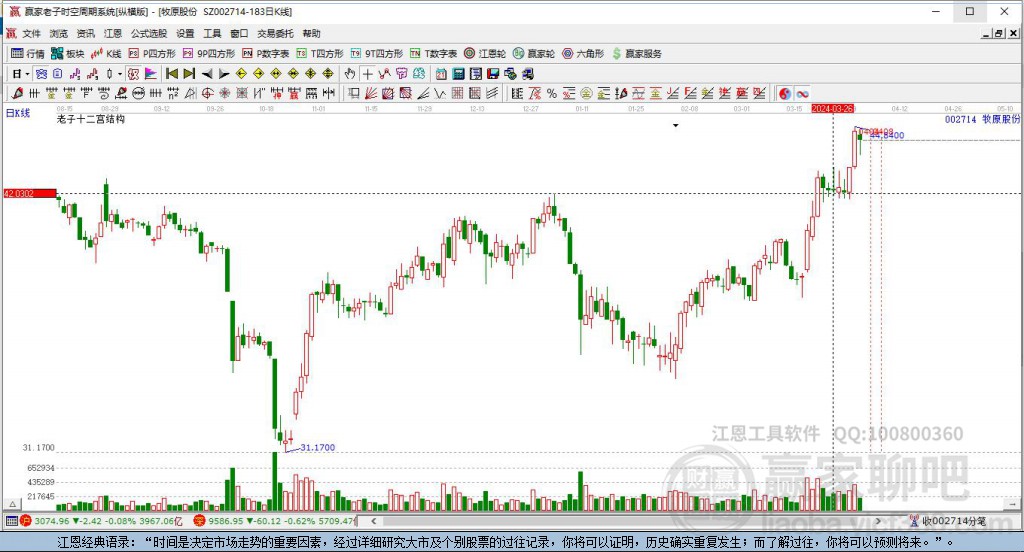Open the T数字表 tool

pos(434,54)
